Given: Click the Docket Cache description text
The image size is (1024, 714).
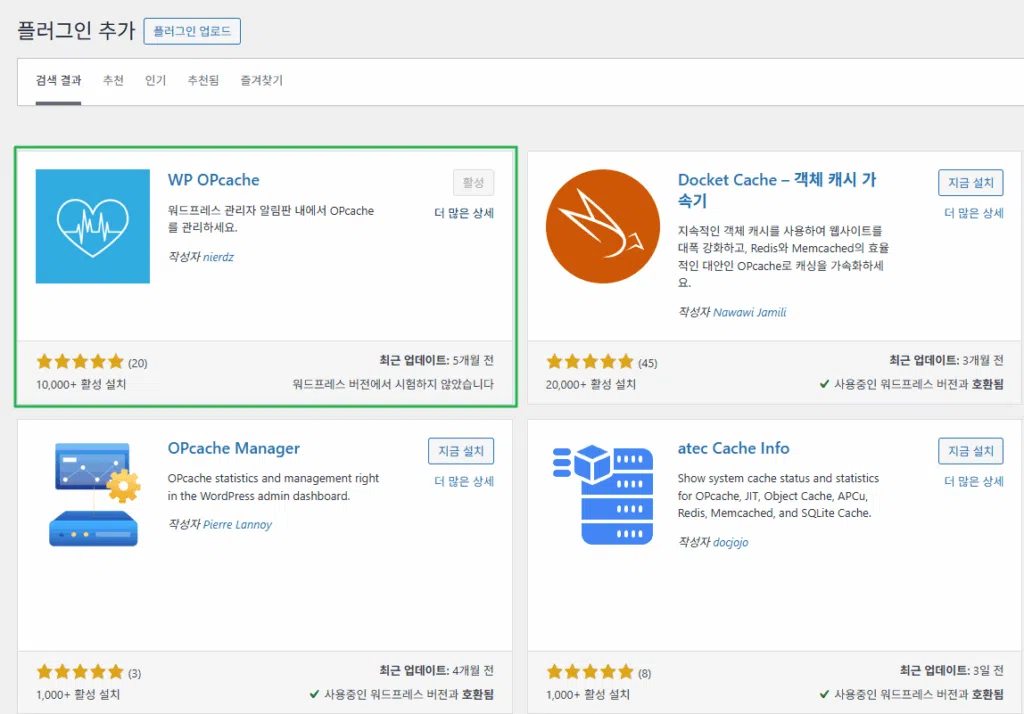Looking at the screenshot, I should click(x=783, y=257).
